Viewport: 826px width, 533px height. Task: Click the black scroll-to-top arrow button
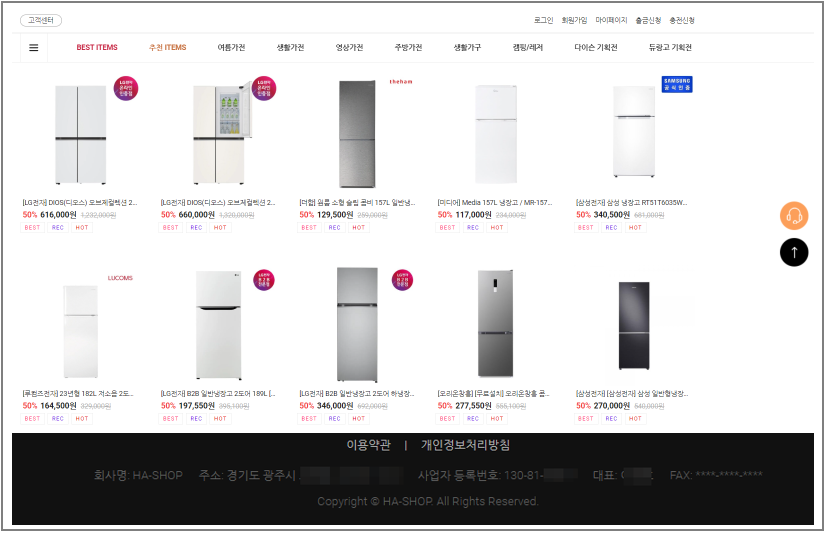pyautogui.click(x=794, y=252)
